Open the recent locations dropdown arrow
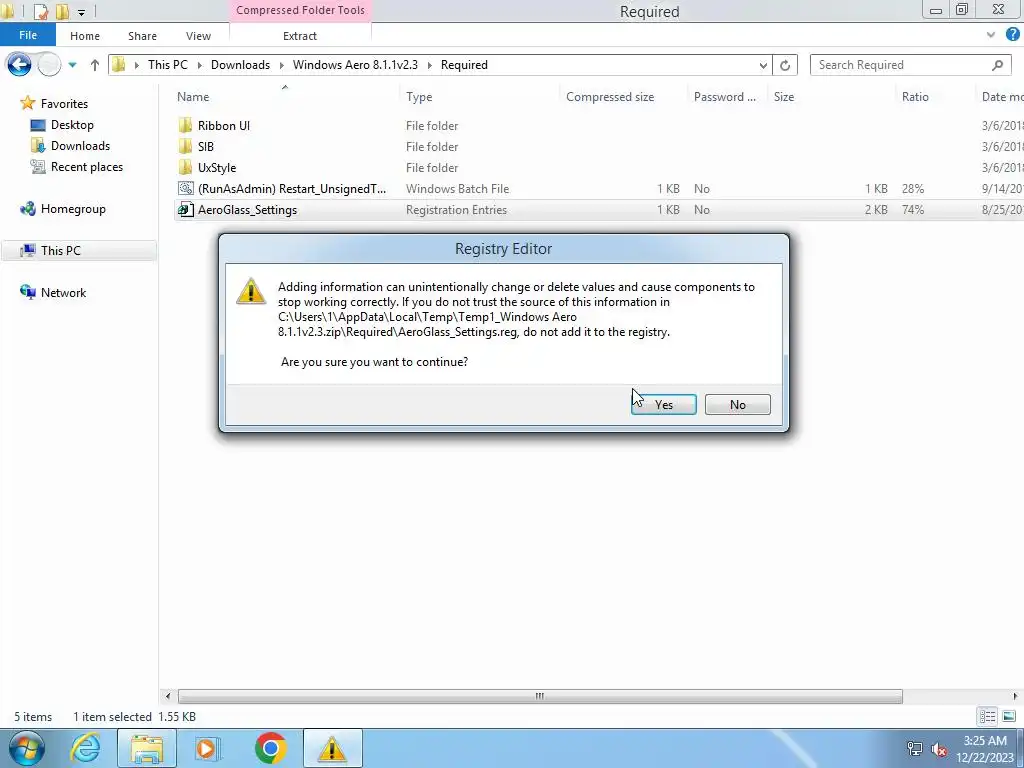Image resolution: width=1024 pixels, height=768 pixels. pos(72,65)
